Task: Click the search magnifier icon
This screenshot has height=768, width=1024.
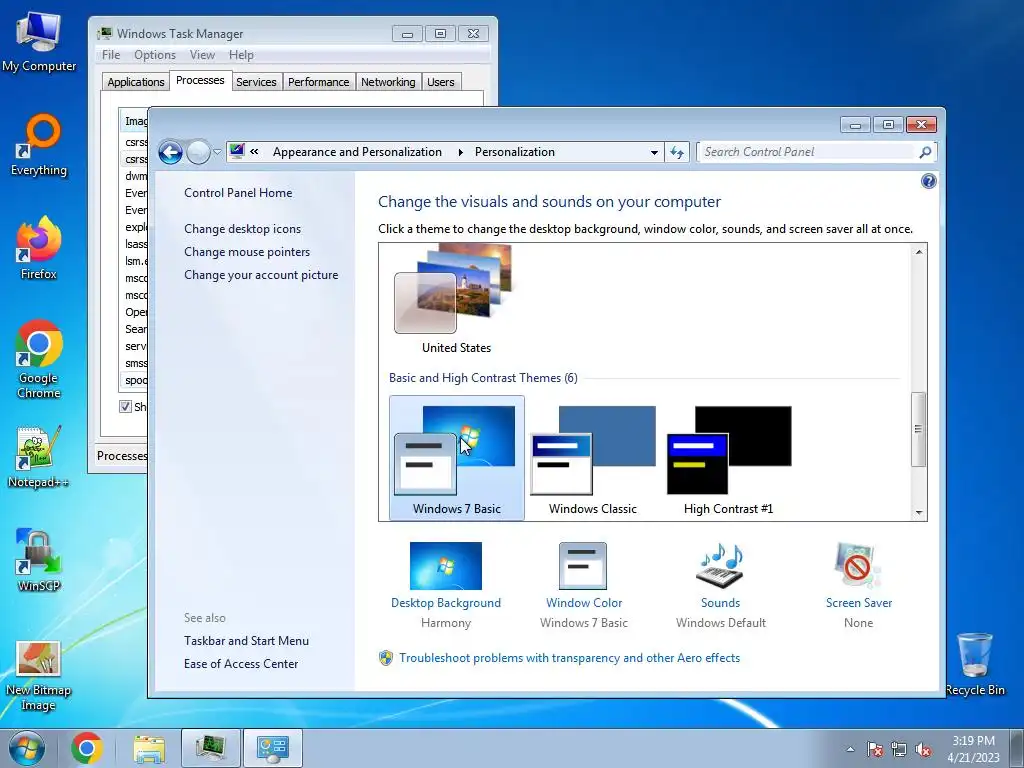Action: tap(925, 152)
